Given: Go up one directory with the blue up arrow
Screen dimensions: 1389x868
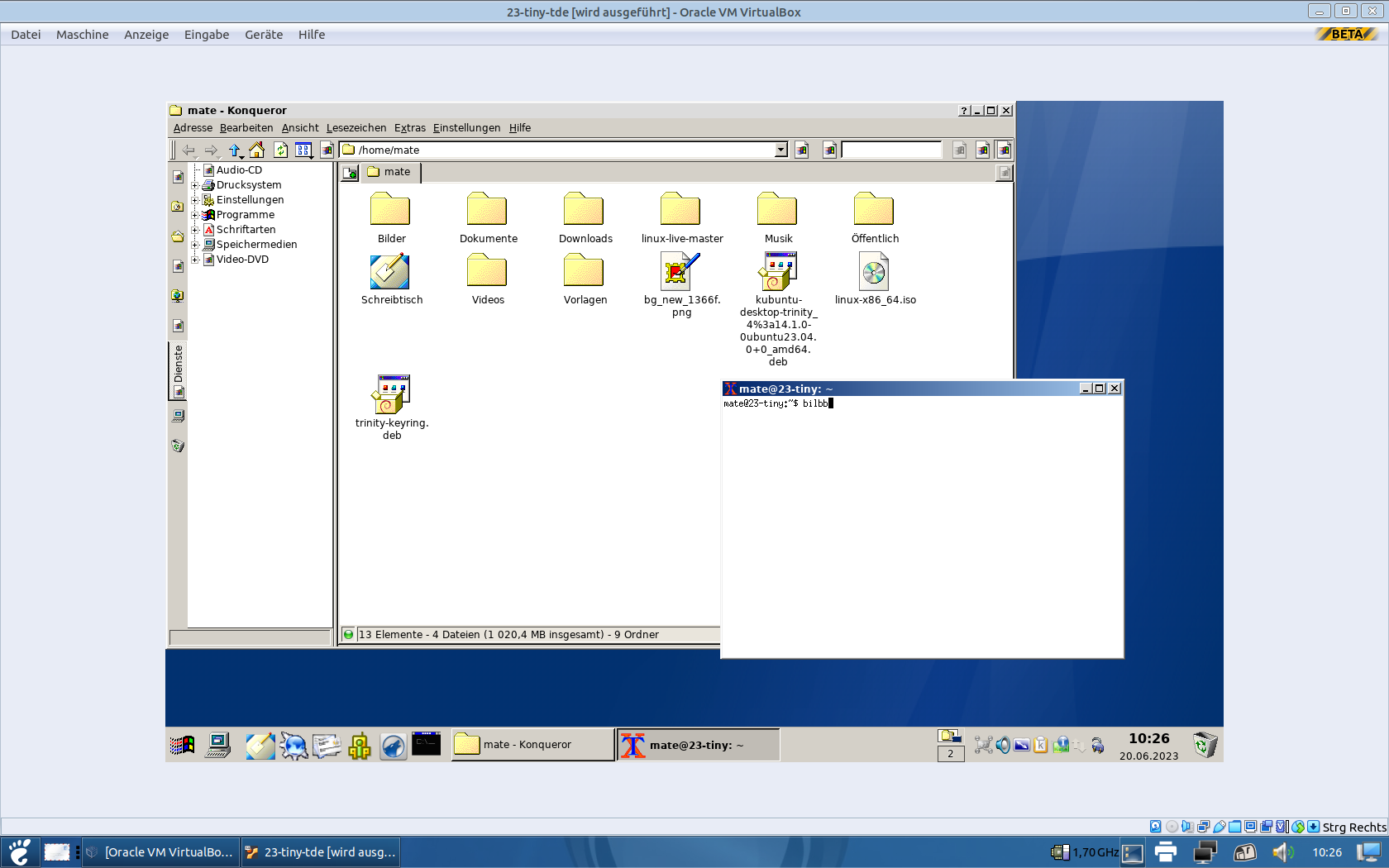Looking at the screenshot, I should (235, 150).
